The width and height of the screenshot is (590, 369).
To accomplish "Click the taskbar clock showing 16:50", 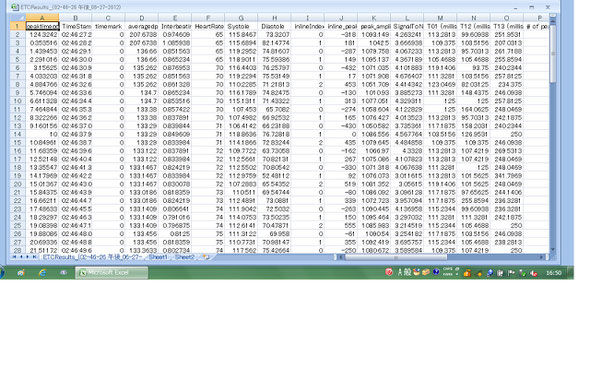I will click(554, 273).
